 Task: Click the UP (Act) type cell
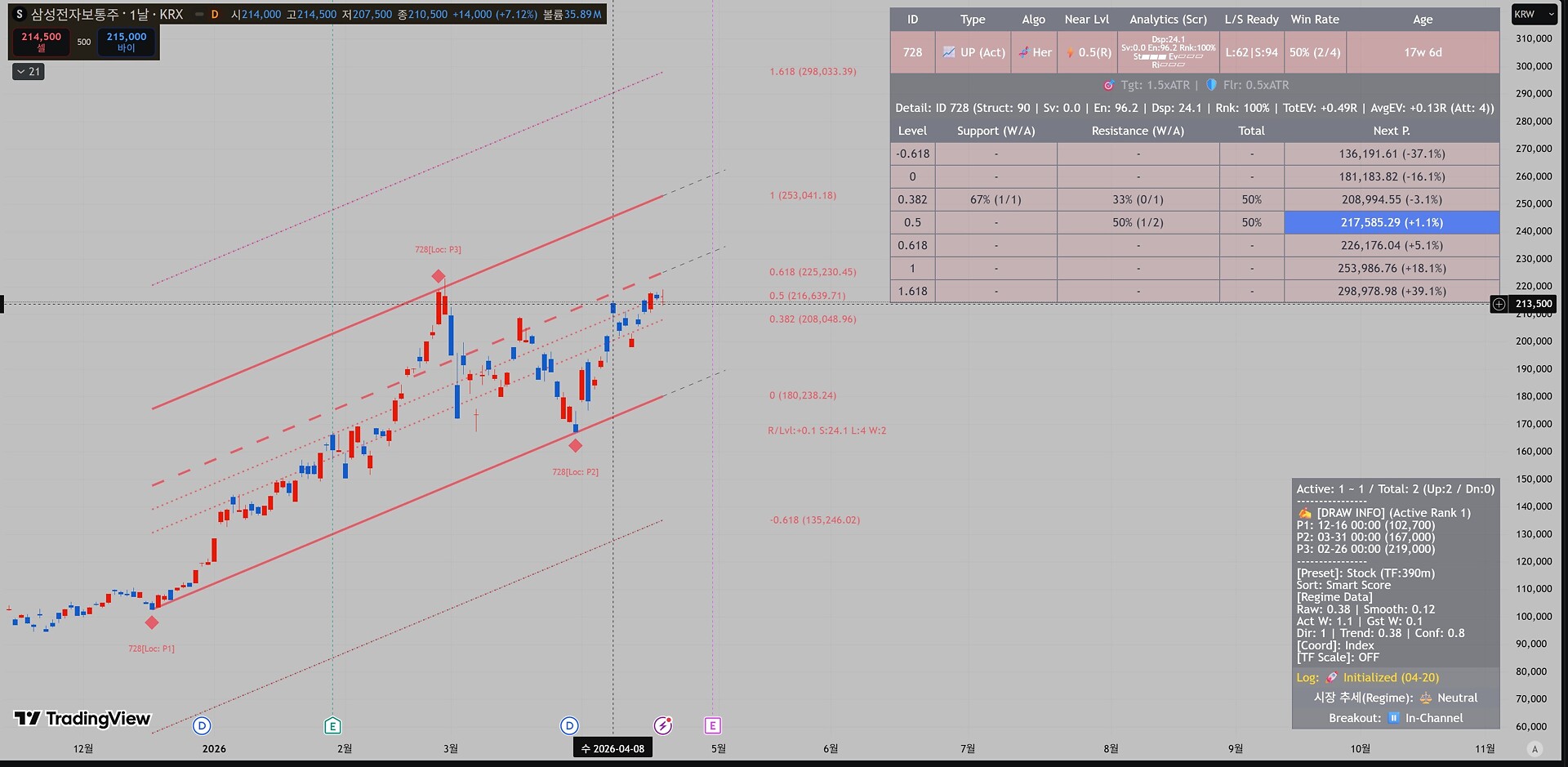coord(973,52)
